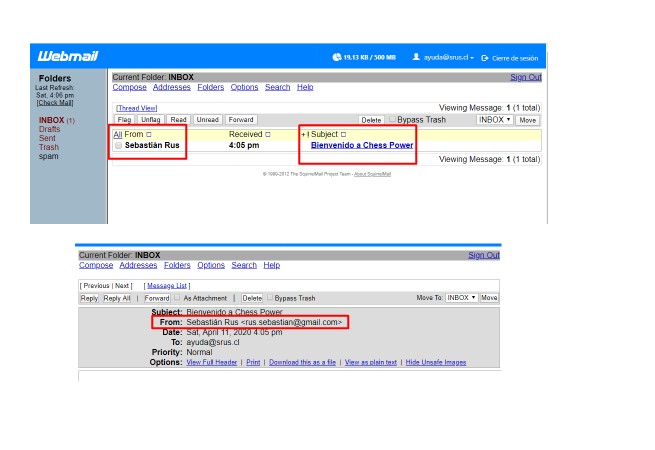
Task: Select the Sebastián Rus message checkbox
Action: (118, 146)
